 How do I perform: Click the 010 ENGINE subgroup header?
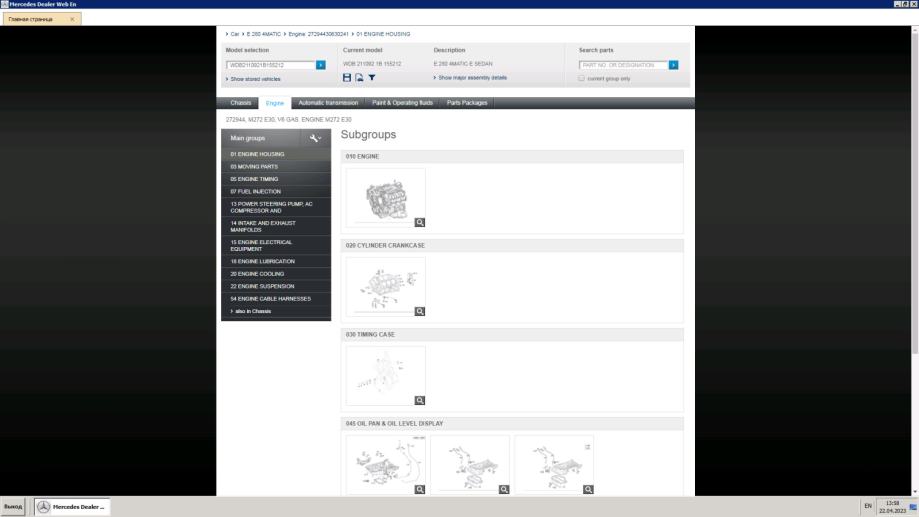coord(512,157)
